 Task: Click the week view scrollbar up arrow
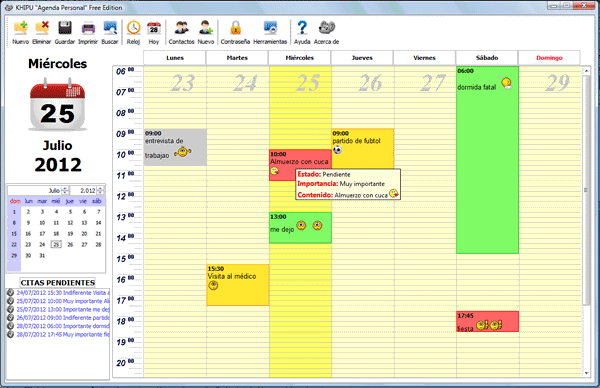pos(586,71)
